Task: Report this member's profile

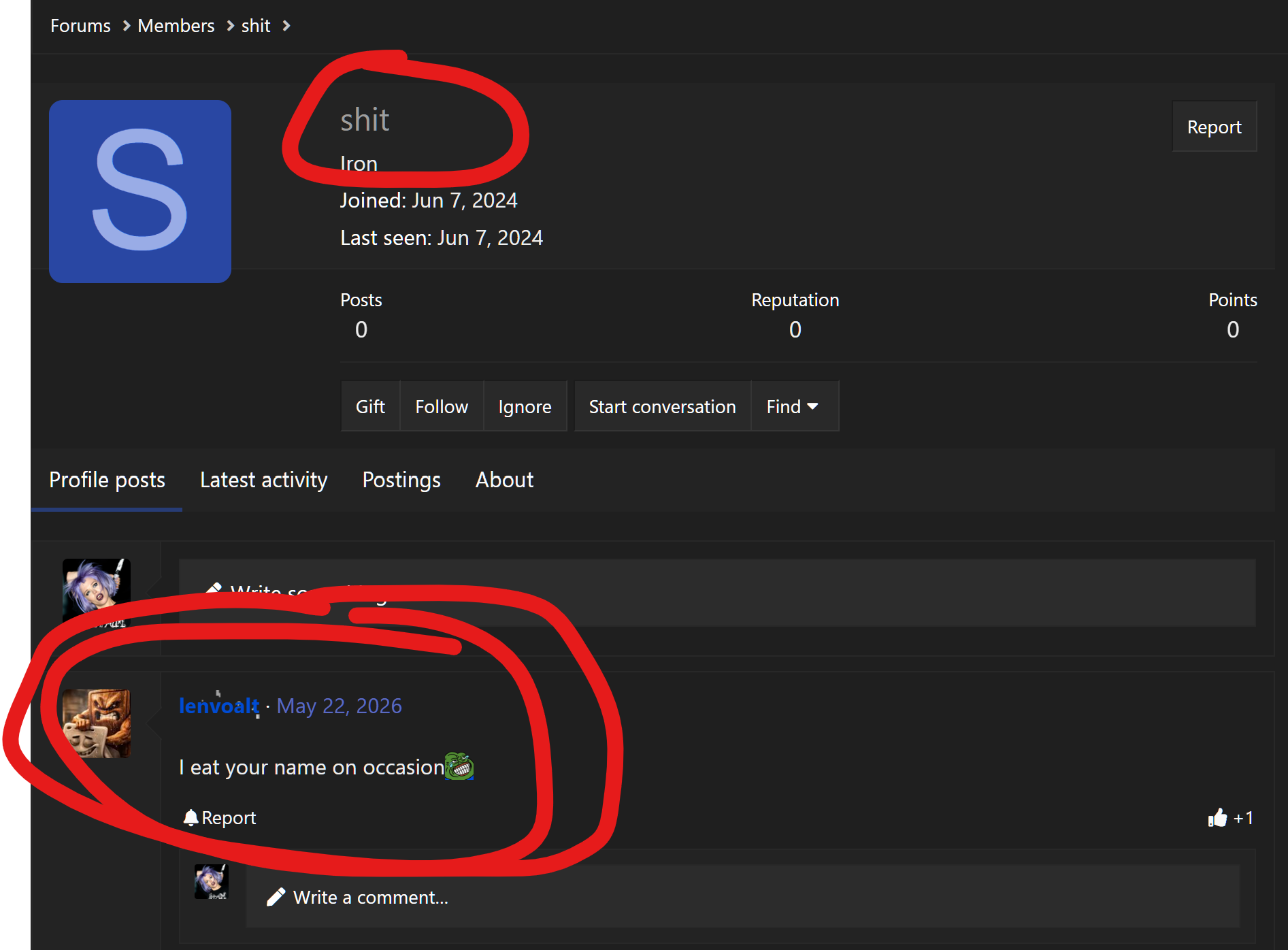Action: pos(1214,127)
